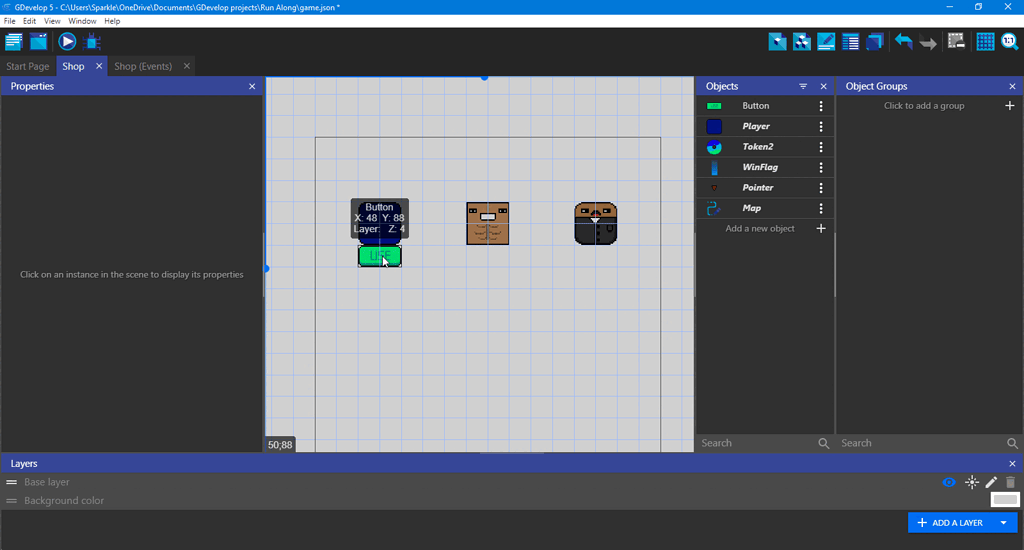Close the Shop tab
Screen dimensions: 1024x550
pos(99,66)
